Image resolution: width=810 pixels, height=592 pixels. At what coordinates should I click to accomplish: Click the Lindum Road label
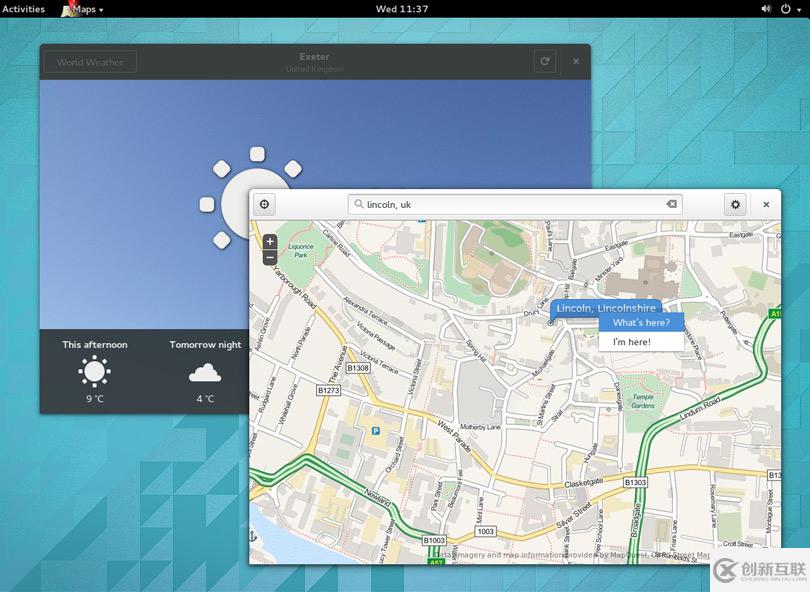[699, 407]
